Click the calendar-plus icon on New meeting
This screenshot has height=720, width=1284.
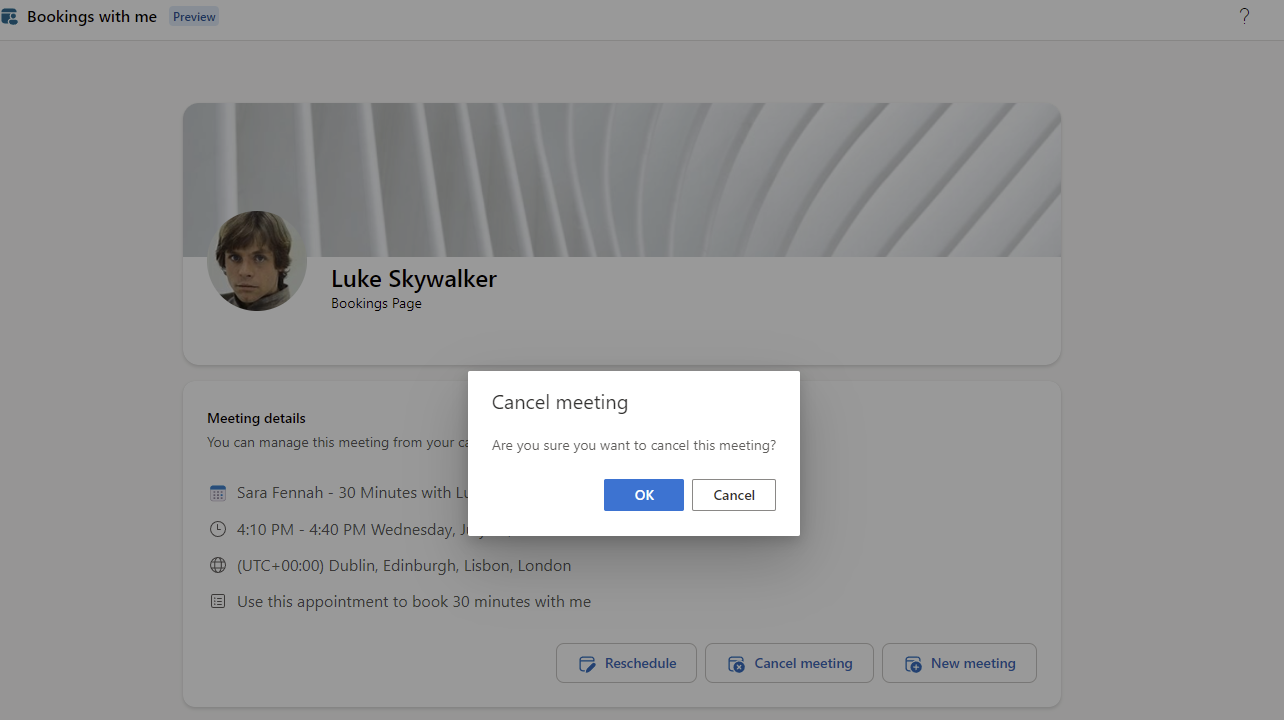click(913, 664)
